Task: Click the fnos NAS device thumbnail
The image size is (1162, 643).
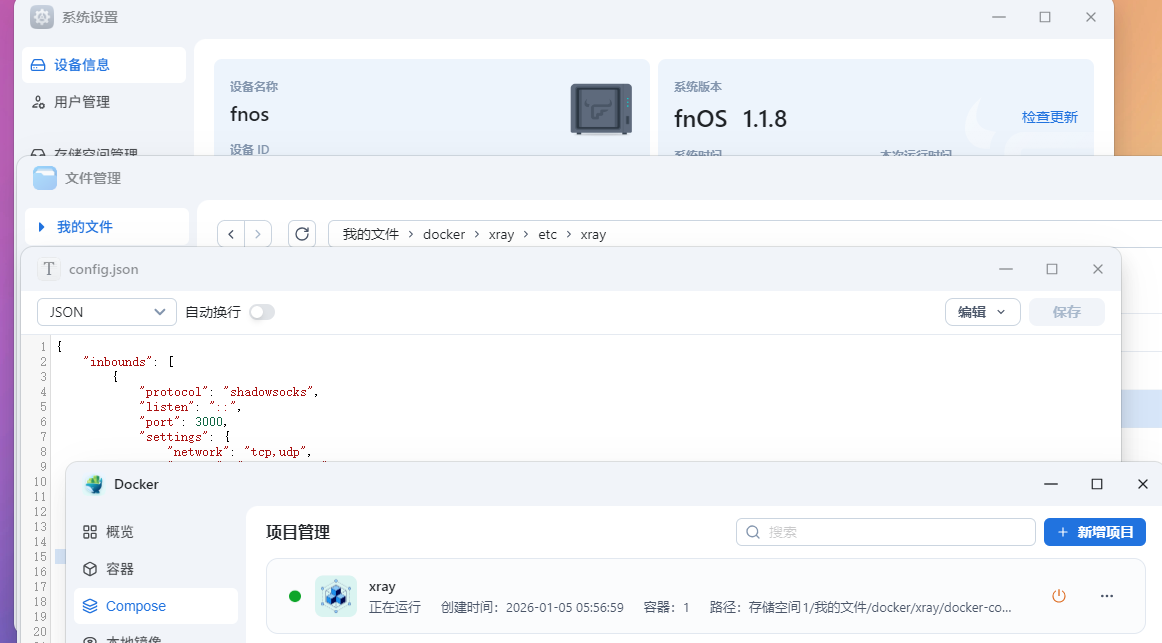Action: (601, 109)
